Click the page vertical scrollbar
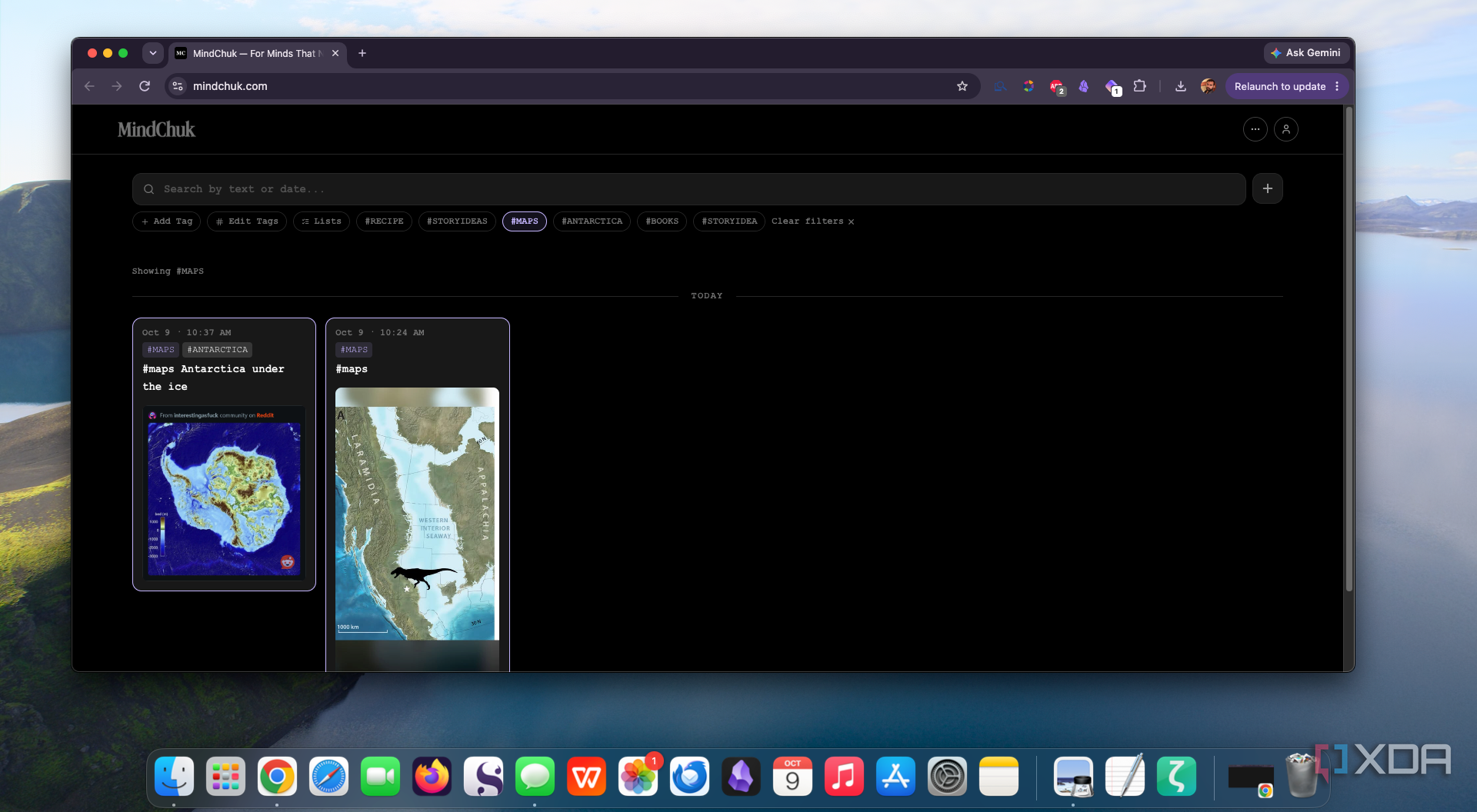Image resolution: width=1477 pixels, height=812 pixels. [x=1349, y=350]
